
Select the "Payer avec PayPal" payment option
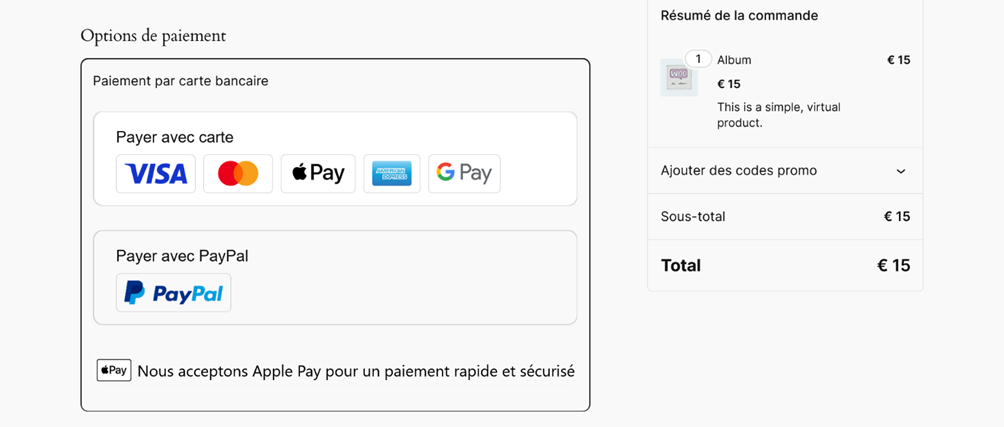(182, 256)
